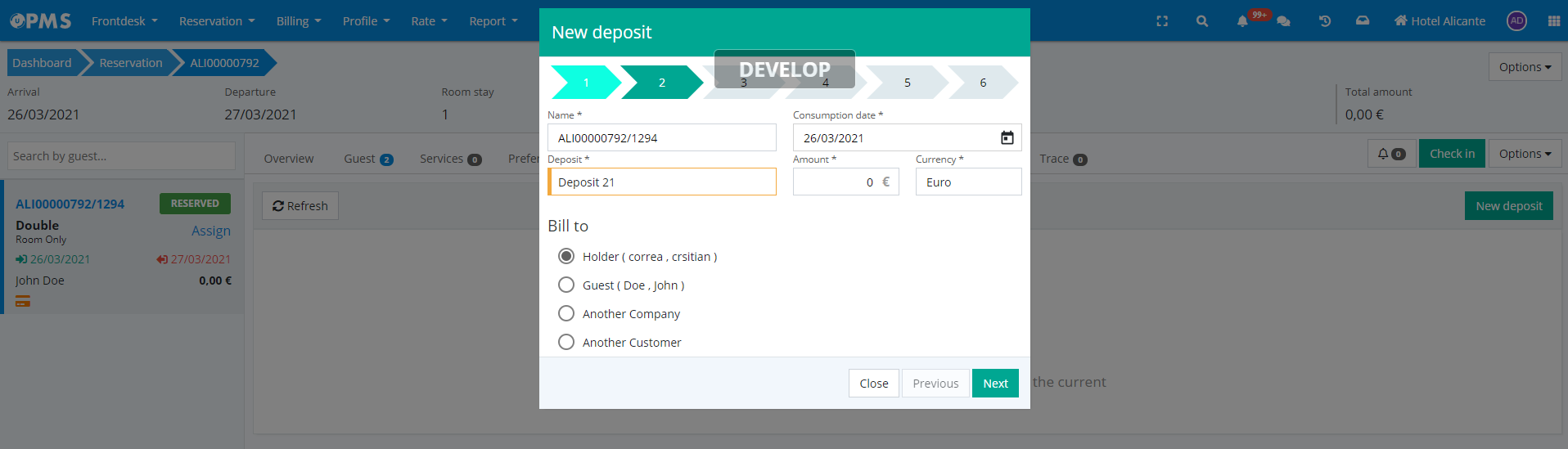Click the search magnifier icon
Viewport: 1568px width, 449px height.
(1201, 21)
